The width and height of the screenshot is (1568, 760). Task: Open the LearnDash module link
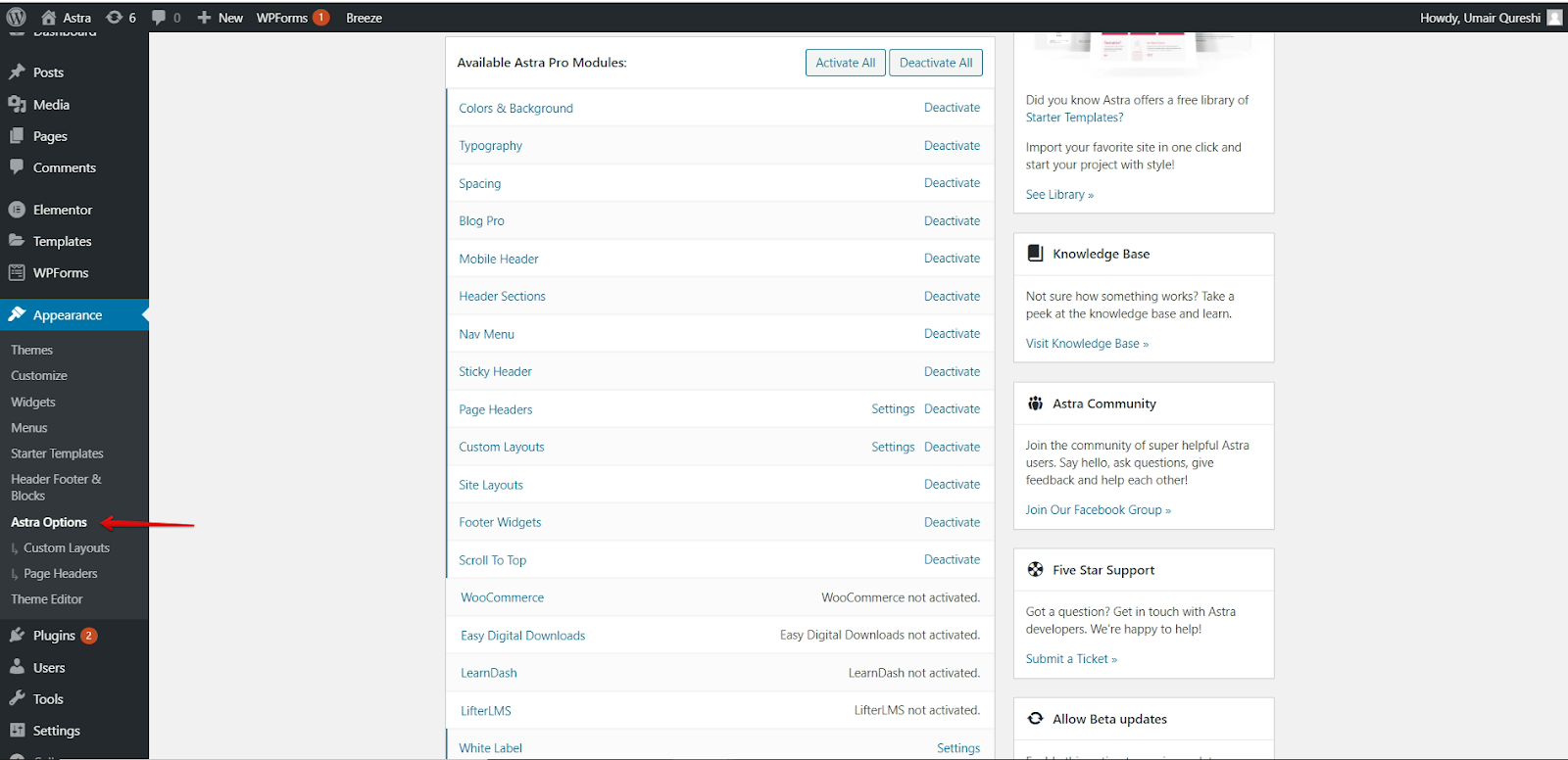coord(488,673)
